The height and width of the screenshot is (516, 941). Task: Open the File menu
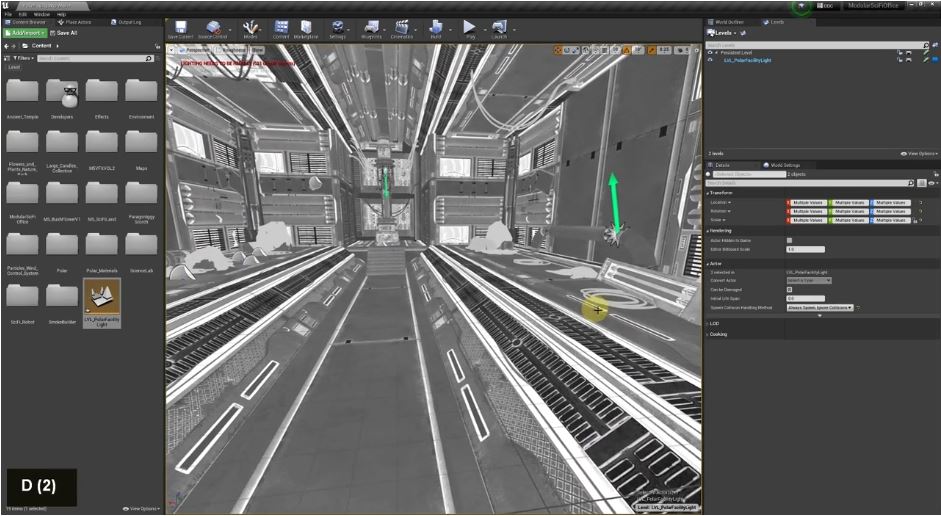8,14
